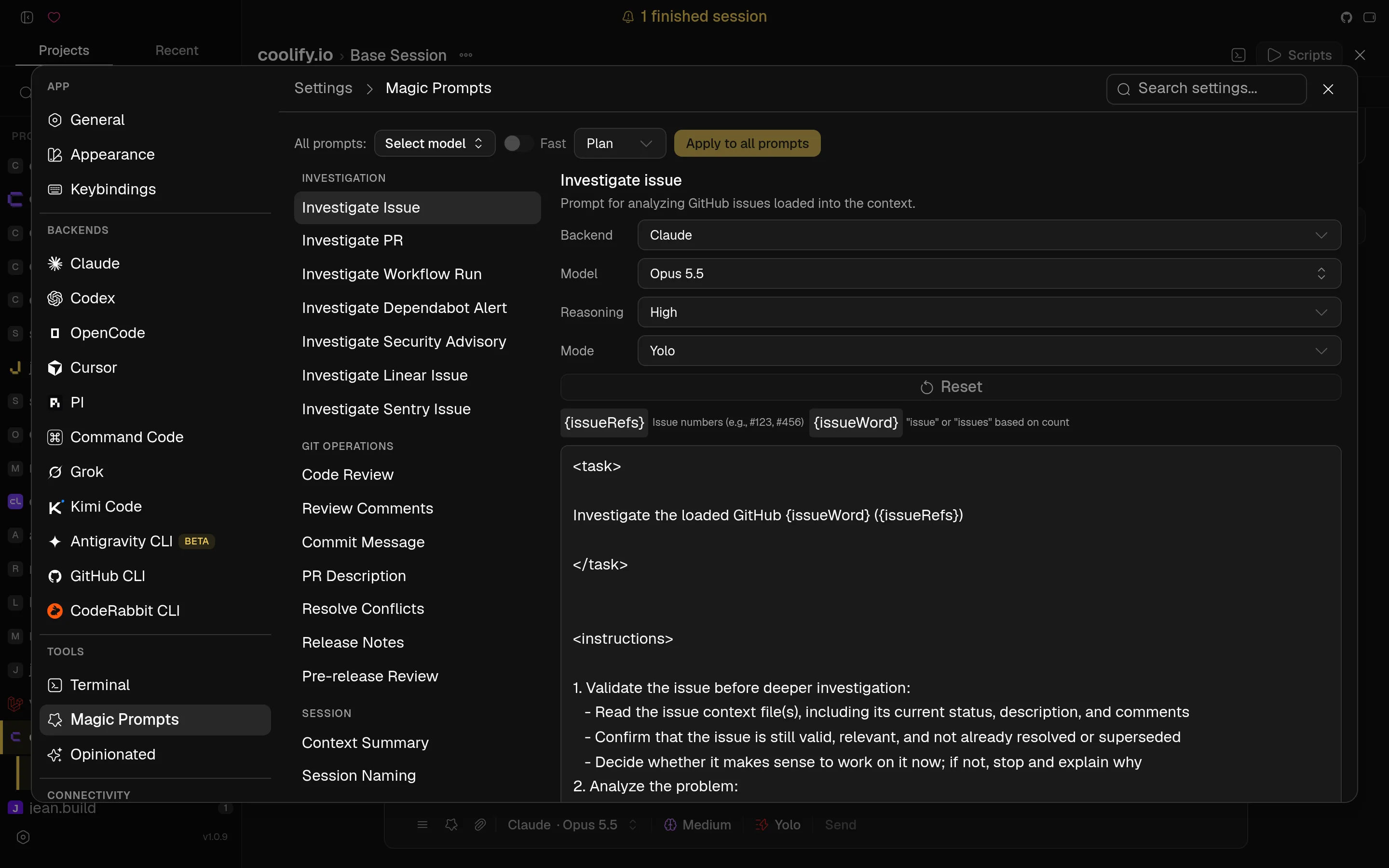Open the Select model dropdown
This screenshot has width=1389, height=868.
pyautogui.click(x=435, y=144)
